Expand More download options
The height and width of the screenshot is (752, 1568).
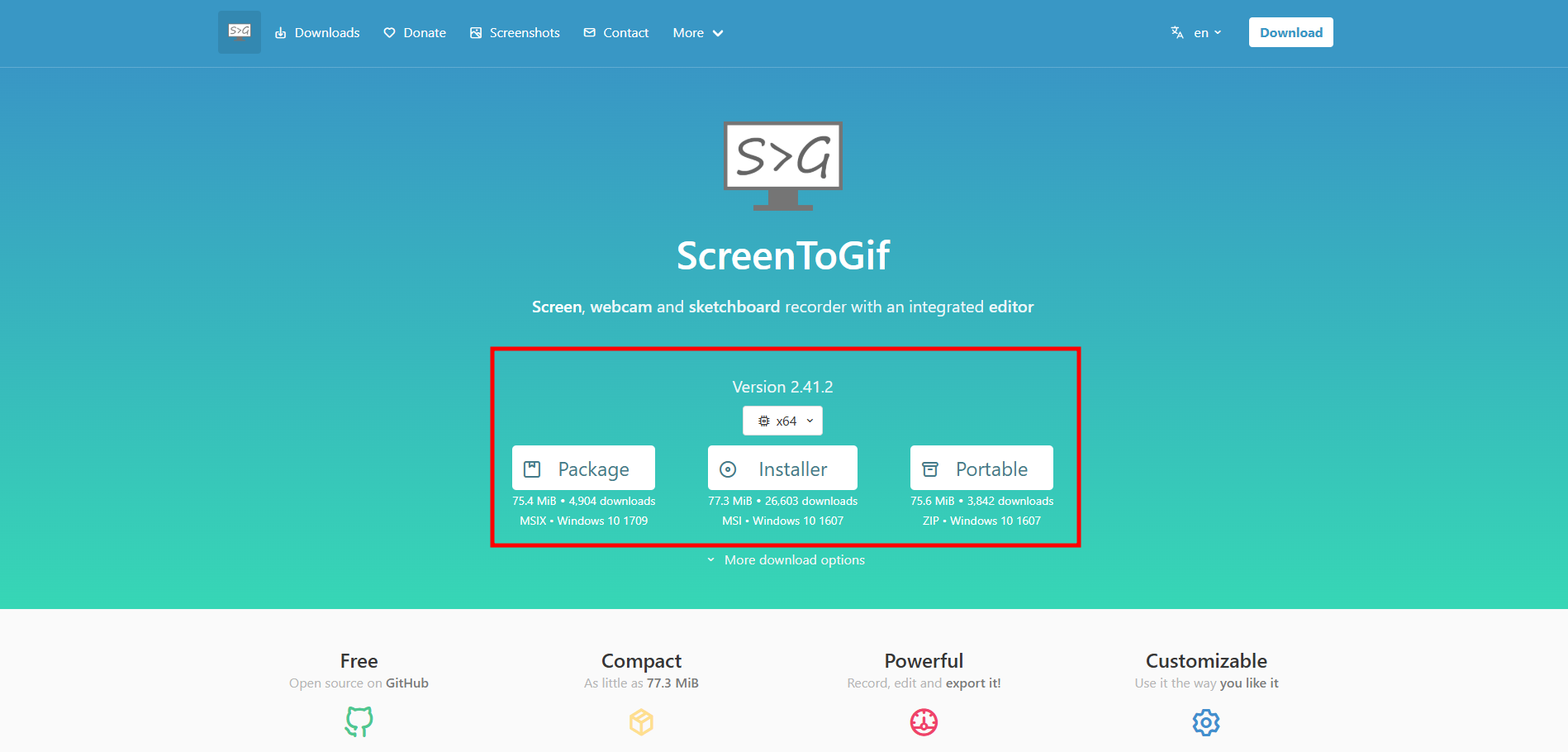pos(786,560)
